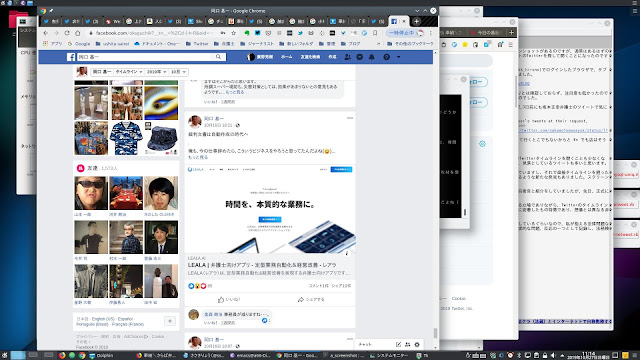640x360 pixels.
Task: Click the Evernote extension icon in Chrome
Action: click(247, 33)
